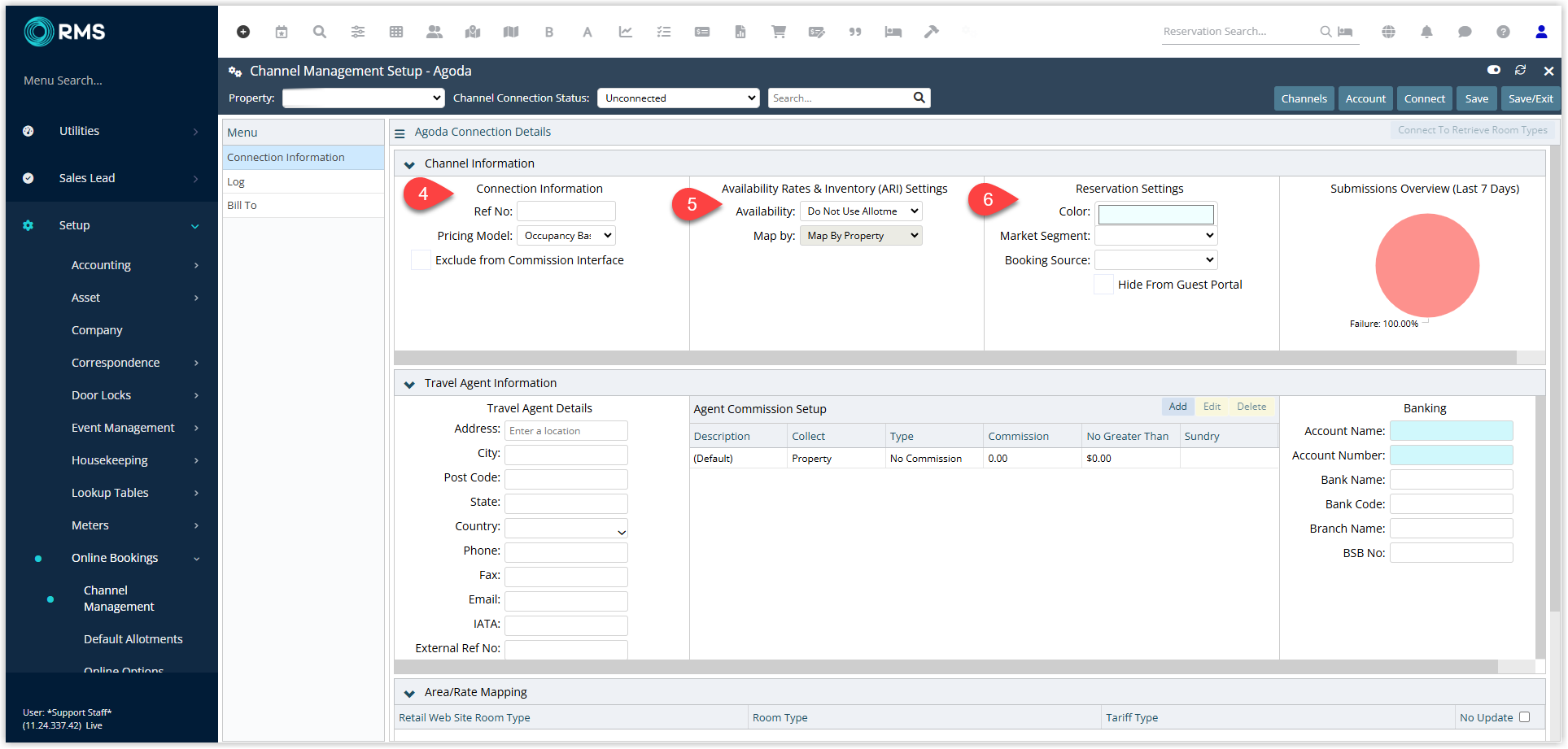This screenshot has height=749, width=1568.
Task: Open the Property dropdown
Action: [363, 98]
